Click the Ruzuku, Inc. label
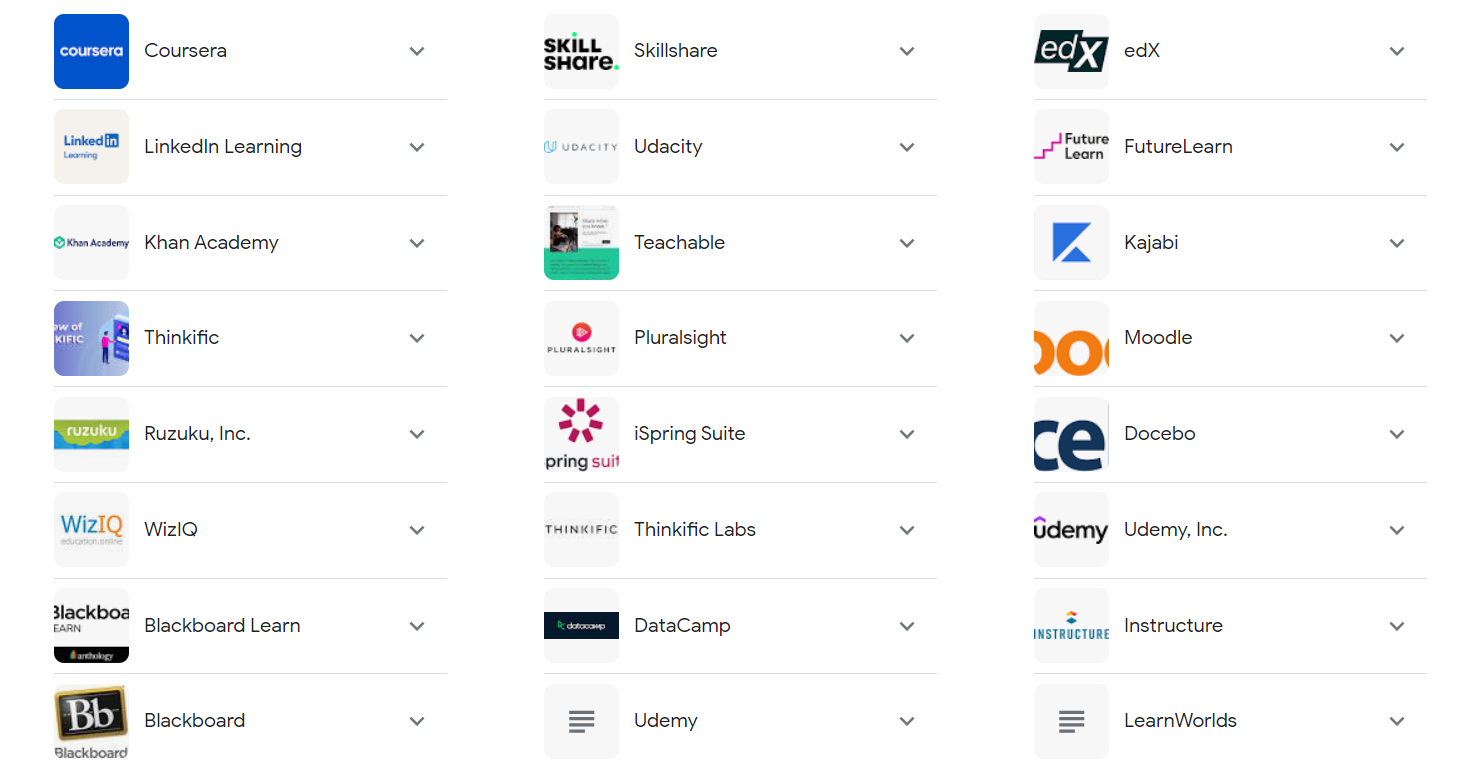1475x776 pixels. 197,434
